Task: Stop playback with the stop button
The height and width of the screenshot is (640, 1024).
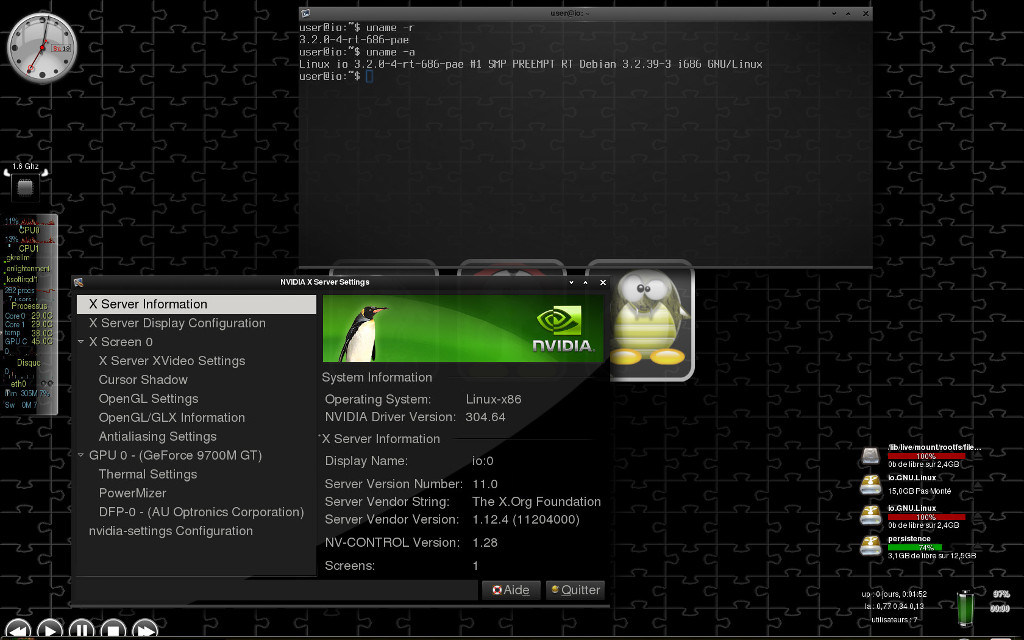Action: [113, 630]
